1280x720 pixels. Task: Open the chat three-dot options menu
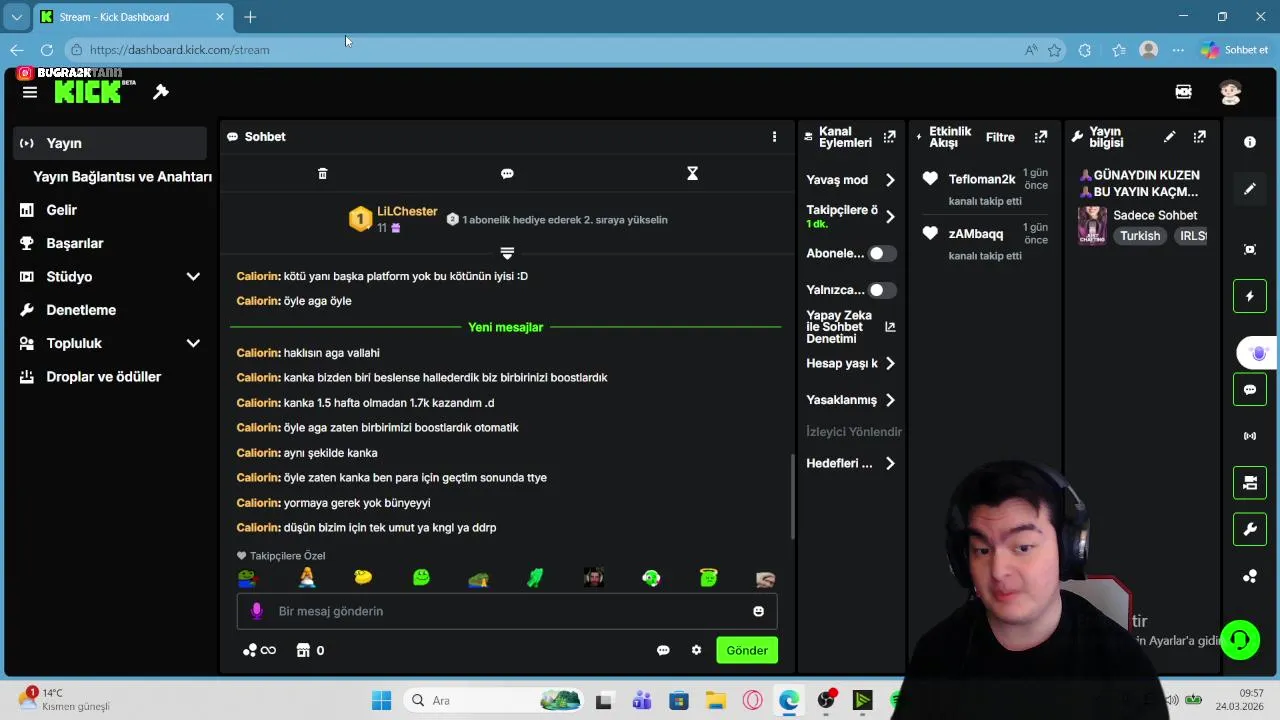point(774,137)
